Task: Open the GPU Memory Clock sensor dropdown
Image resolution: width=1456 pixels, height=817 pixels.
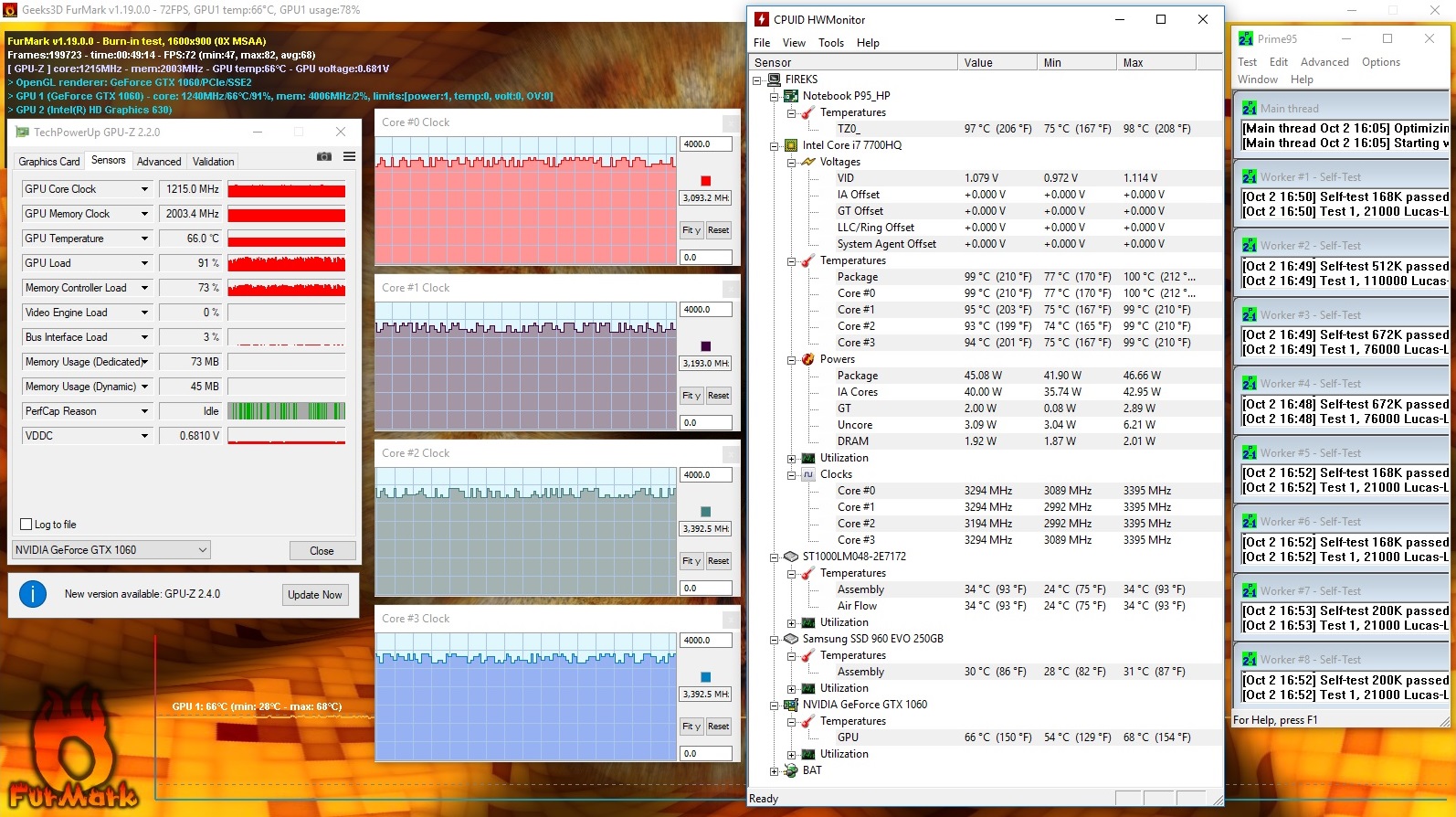Action: [x=144, y=214]
